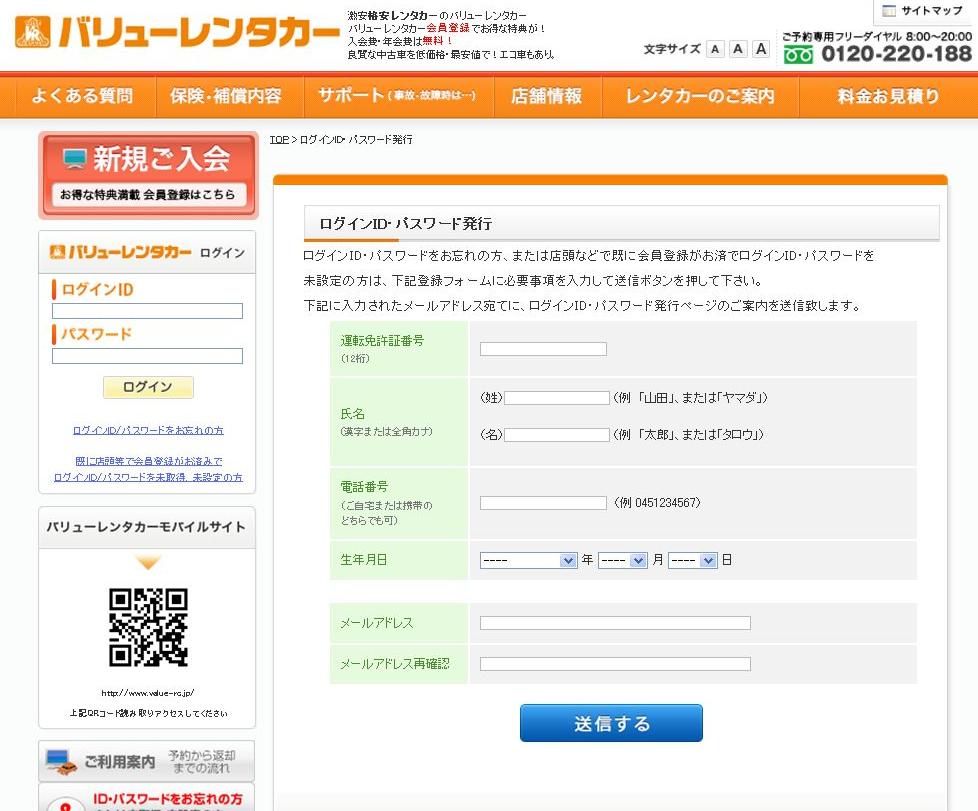Open the birth month dropdown
This screenshot has width=978, height=811.
click(622, 560)
